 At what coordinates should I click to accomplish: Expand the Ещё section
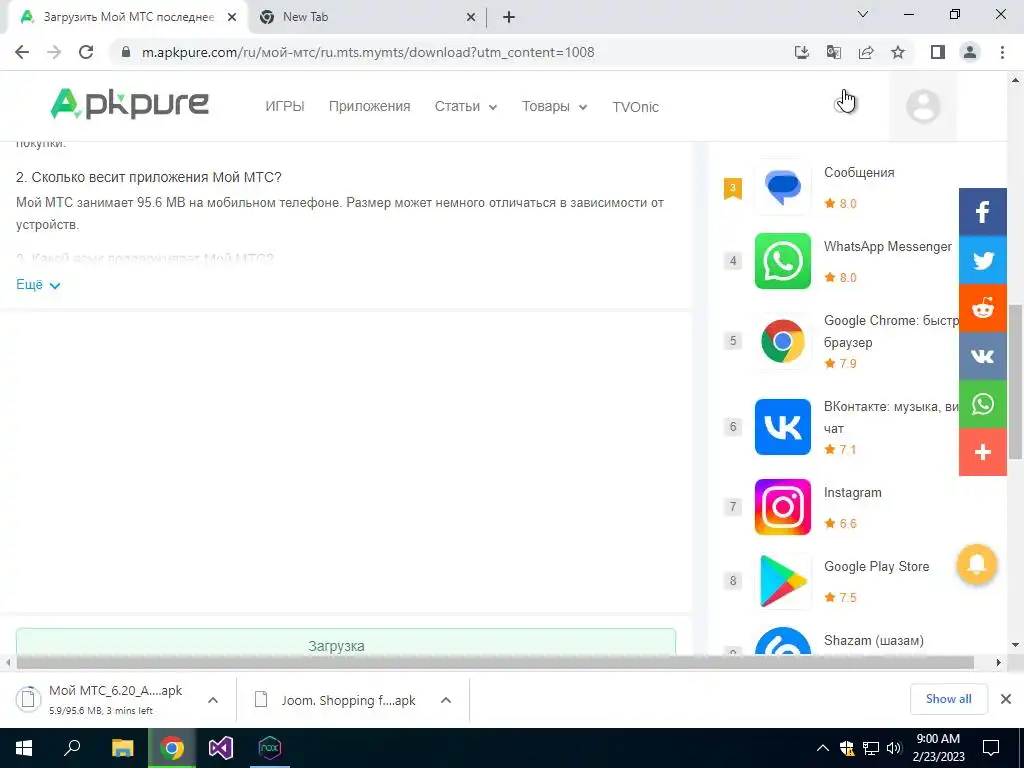pyautogui.click(x=38, y=285)
